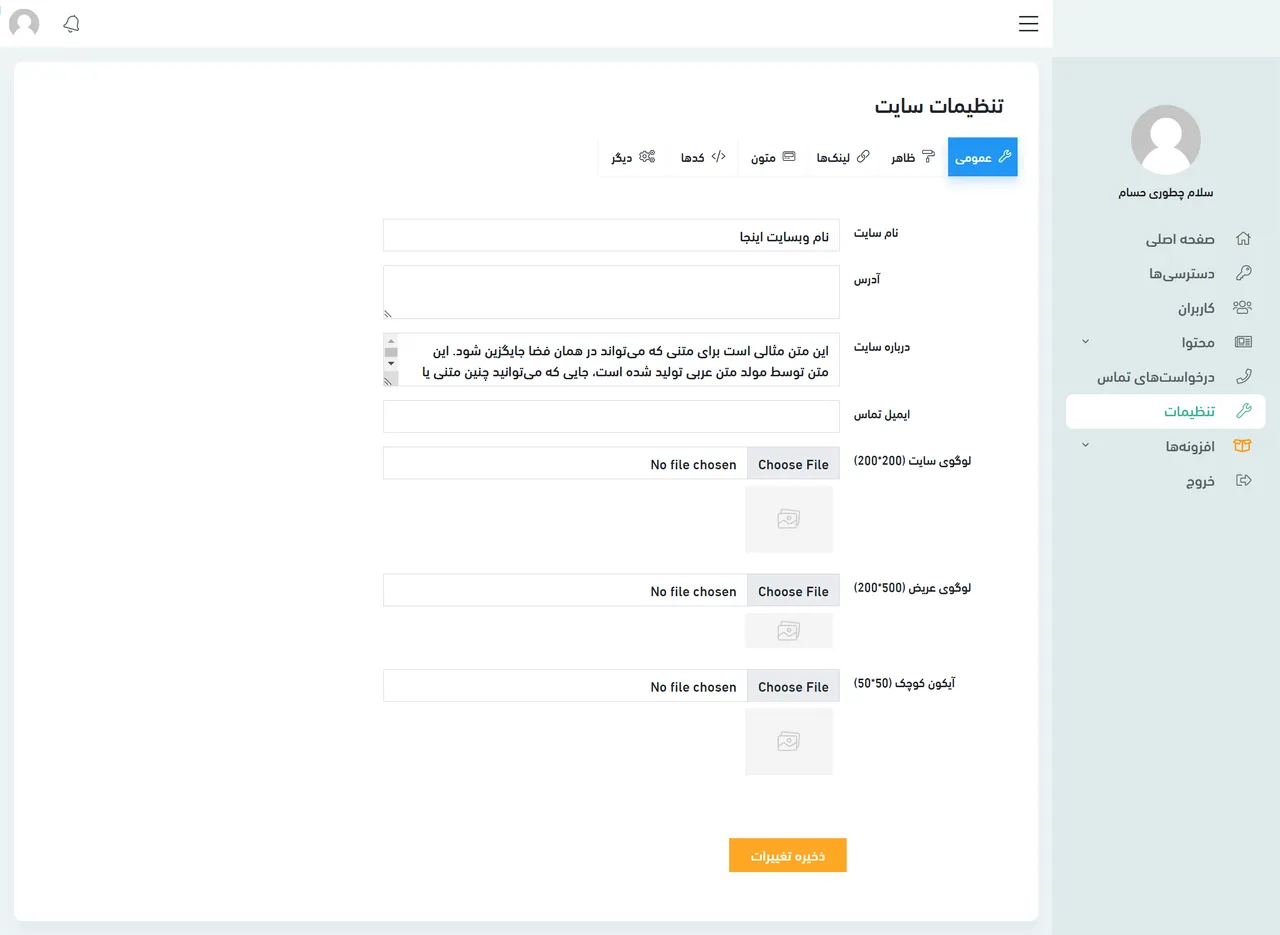Expand the محتوا submenu chevron
Viewport: 1280px width, 935px height.
pos(1086,342)
